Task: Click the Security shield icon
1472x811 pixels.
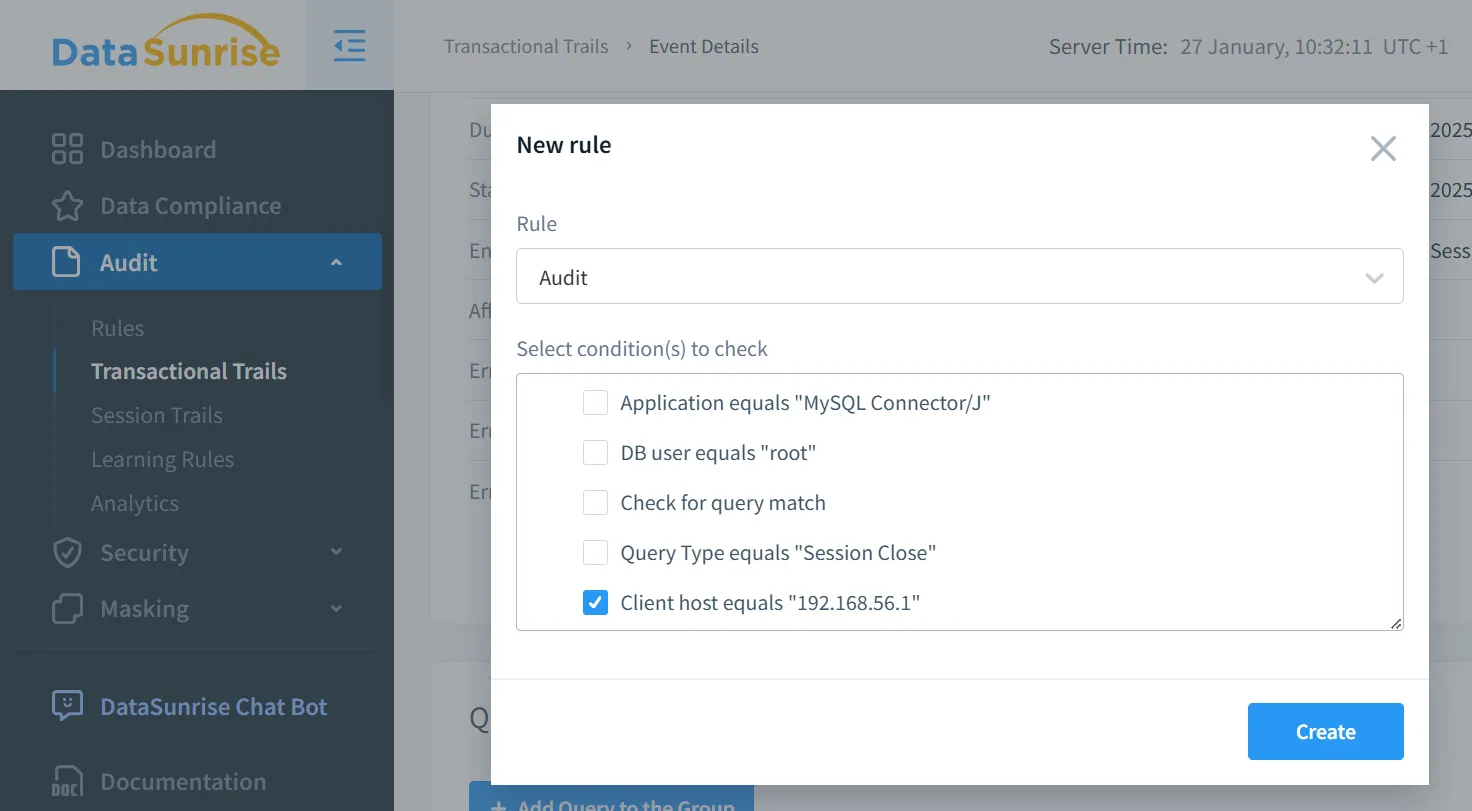Action: [x=67, y=553]
